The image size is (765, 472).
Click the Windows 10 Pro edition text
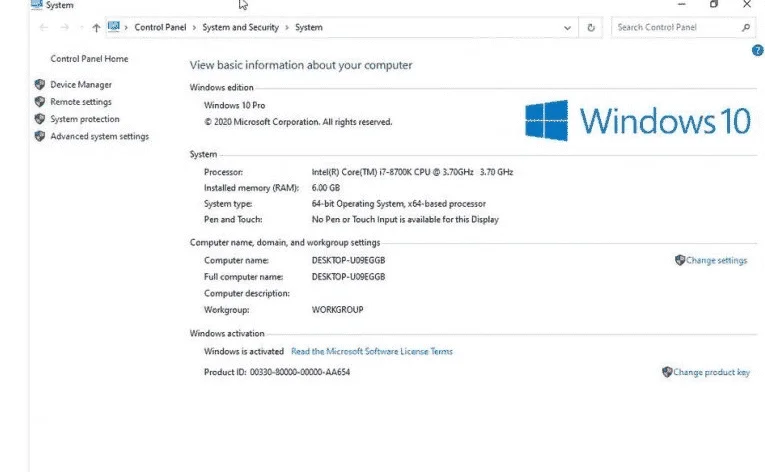234,105
